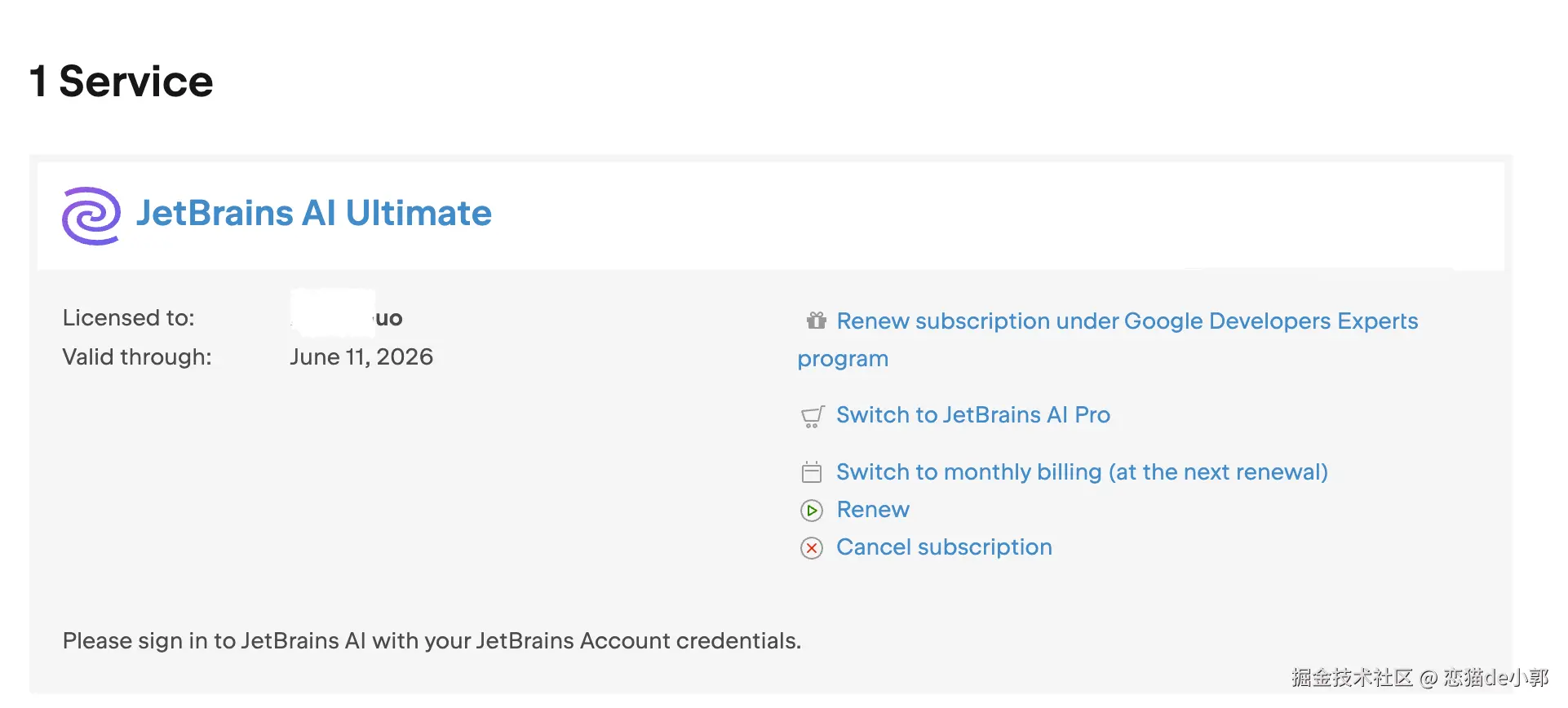1568x708 pixels.
Task: Click the "1 Service" heading
Action: click(122, 82)
